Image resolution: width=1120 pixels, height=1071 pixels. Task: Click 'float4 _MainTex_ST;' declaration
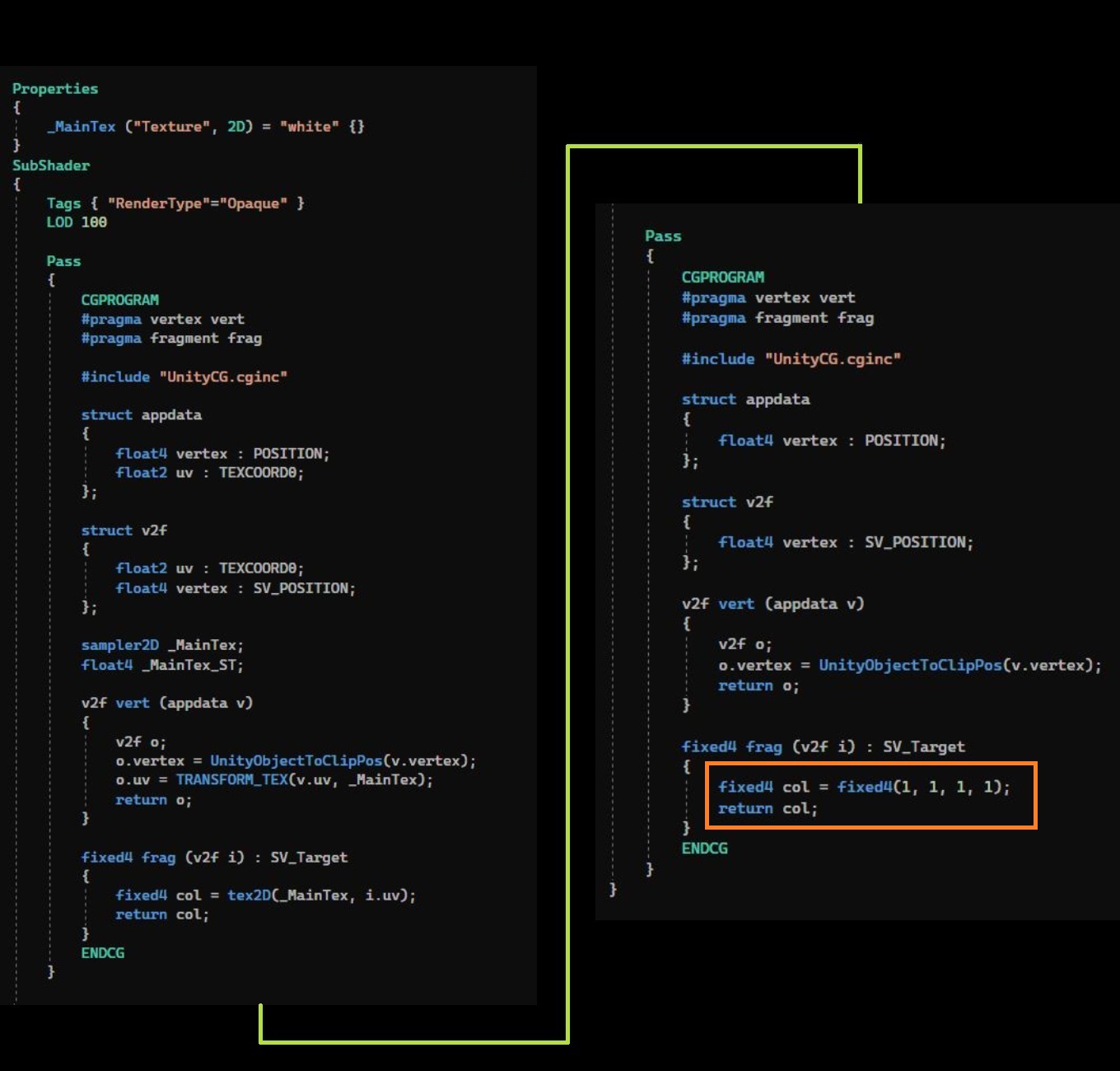tap(162, 665)
